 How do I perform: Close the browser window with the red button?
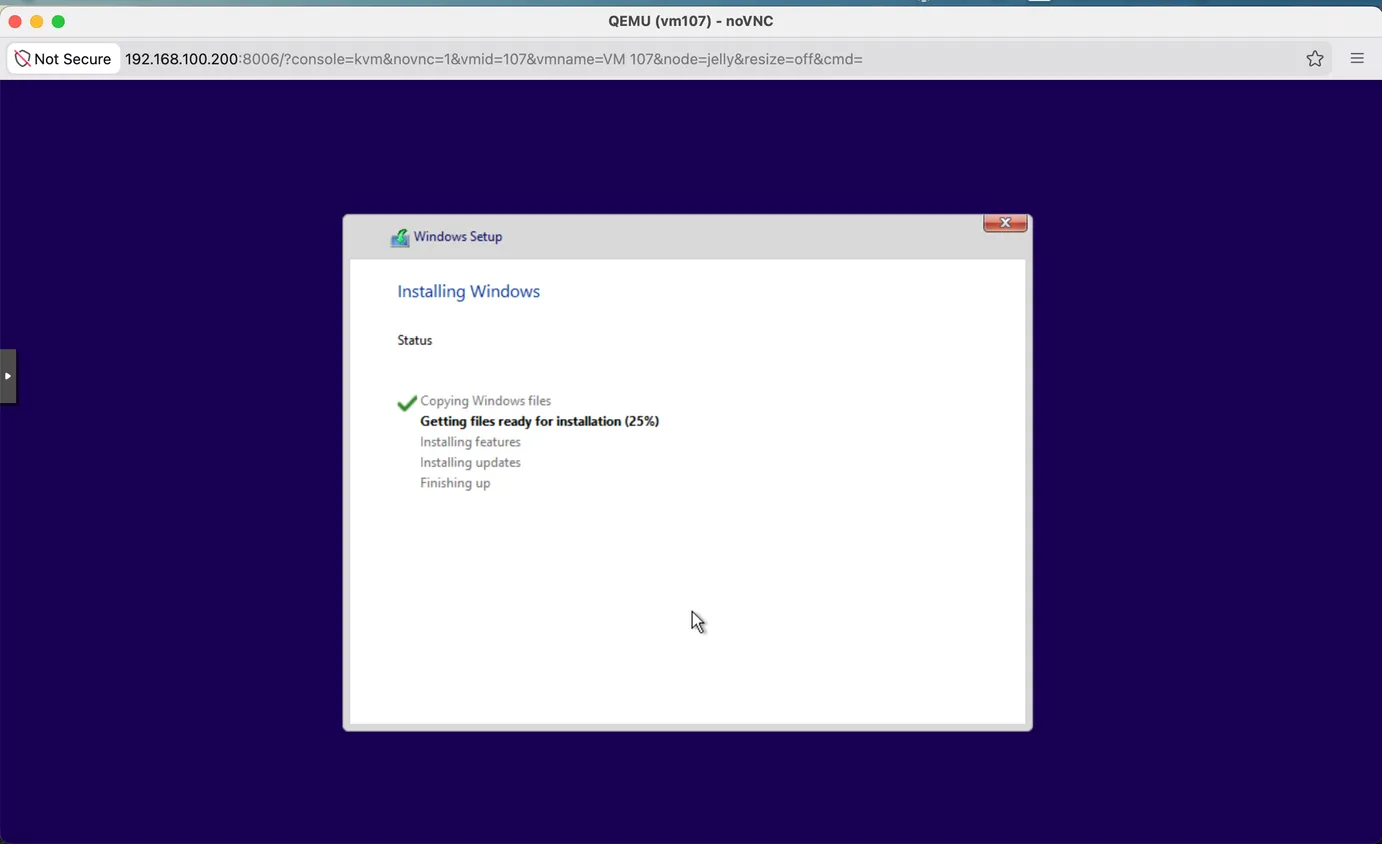point(15,21)
